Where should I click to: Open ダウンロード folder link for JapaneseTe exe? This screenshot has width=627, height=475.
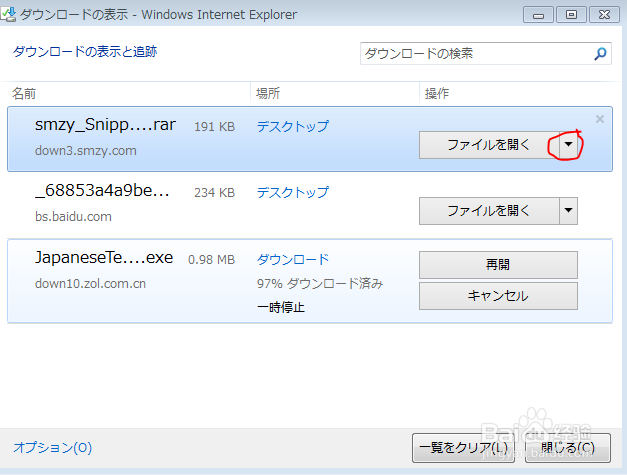tap(293, 259)
